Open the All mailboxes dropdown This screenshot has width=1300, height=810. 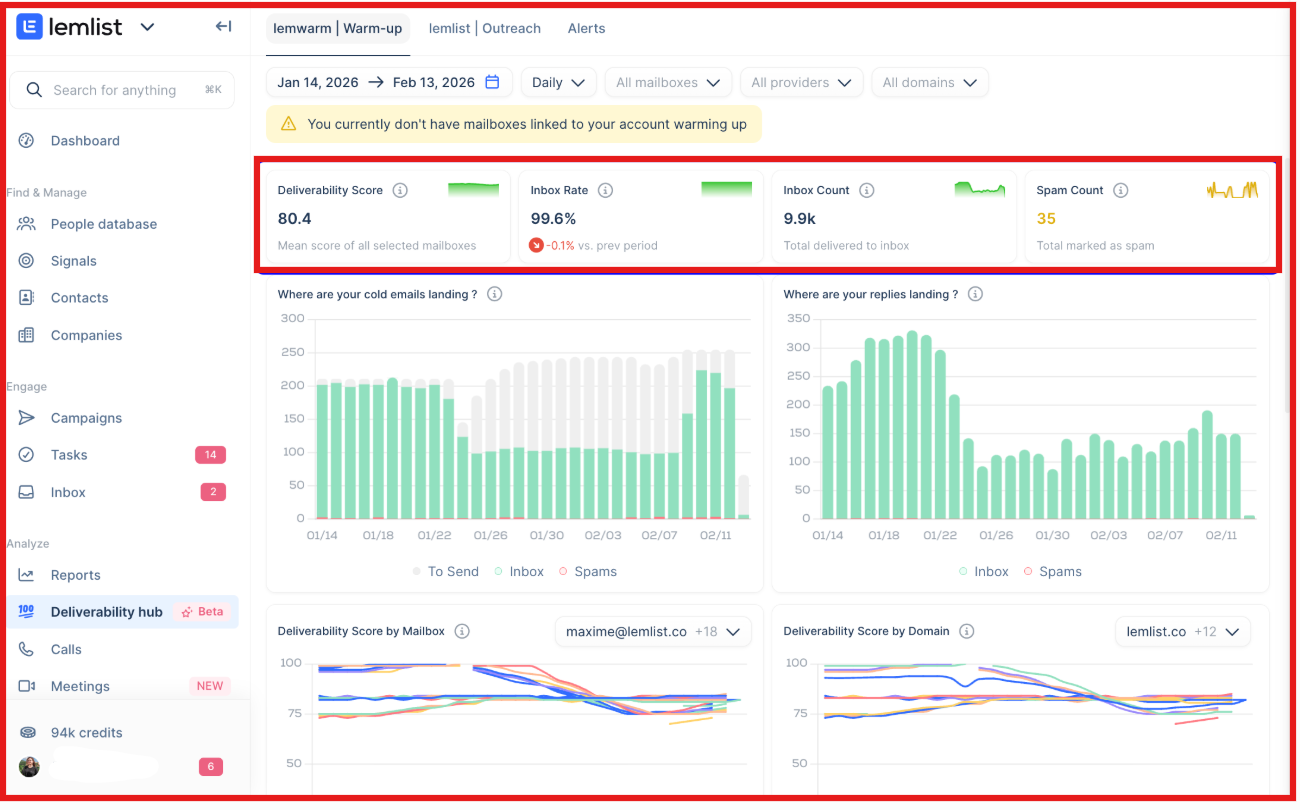(x=668, y=82)
